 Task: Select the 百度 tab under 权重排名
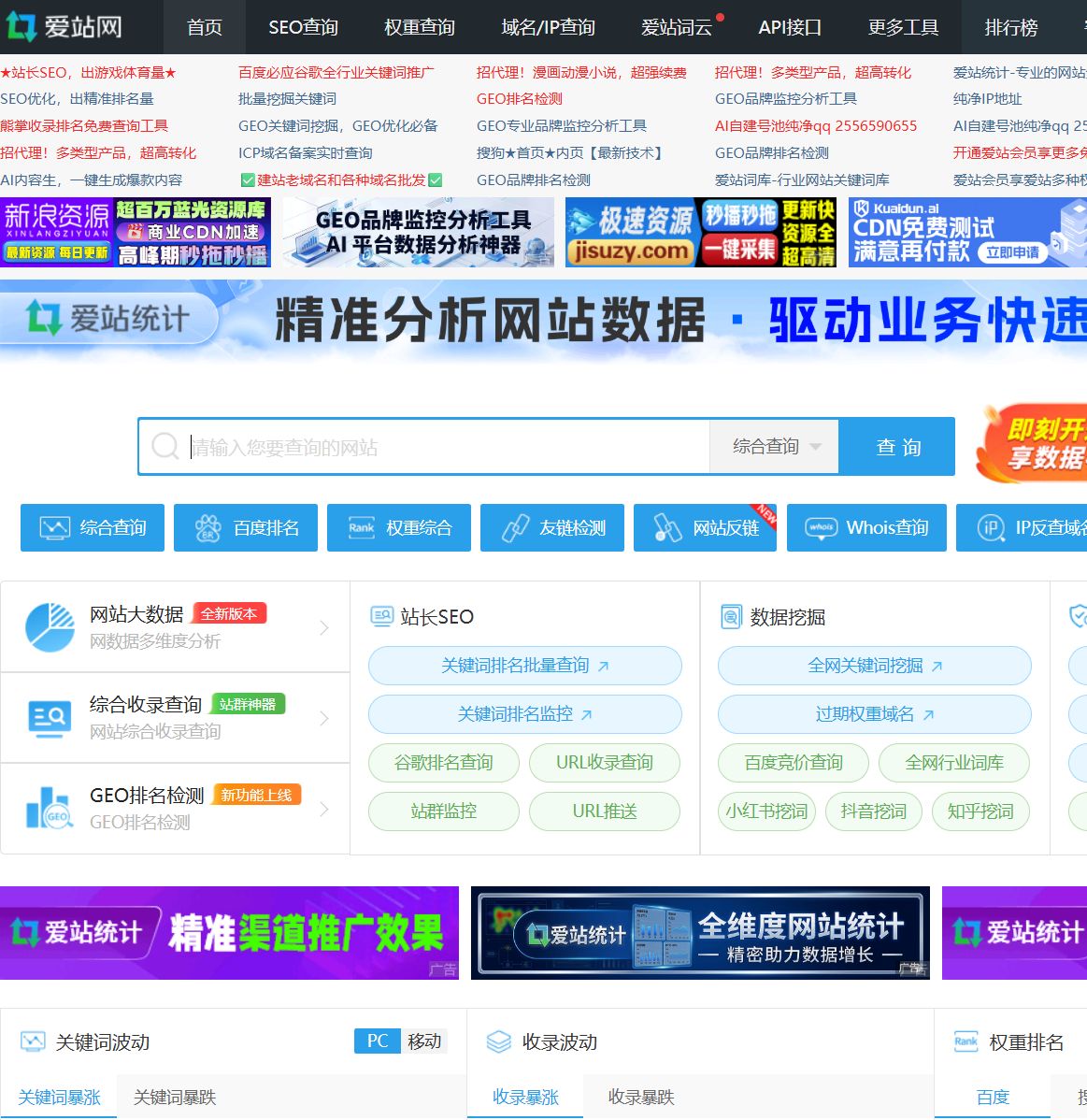[993, 1098]
